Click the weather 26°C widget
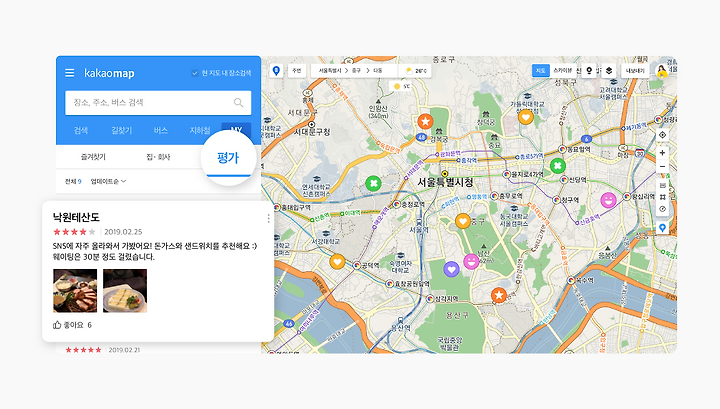This screenshot has height=409, width=720. [x=416, y=71]
